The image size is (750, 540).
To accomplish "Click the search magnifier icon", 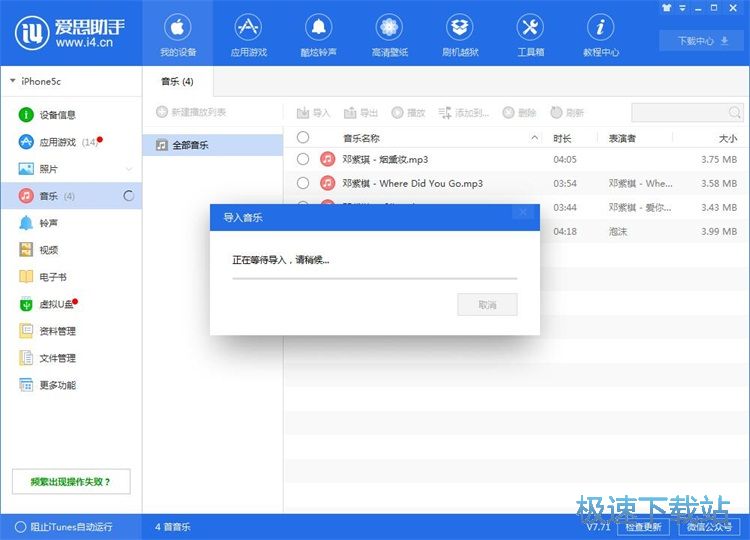I will [734, 113].
